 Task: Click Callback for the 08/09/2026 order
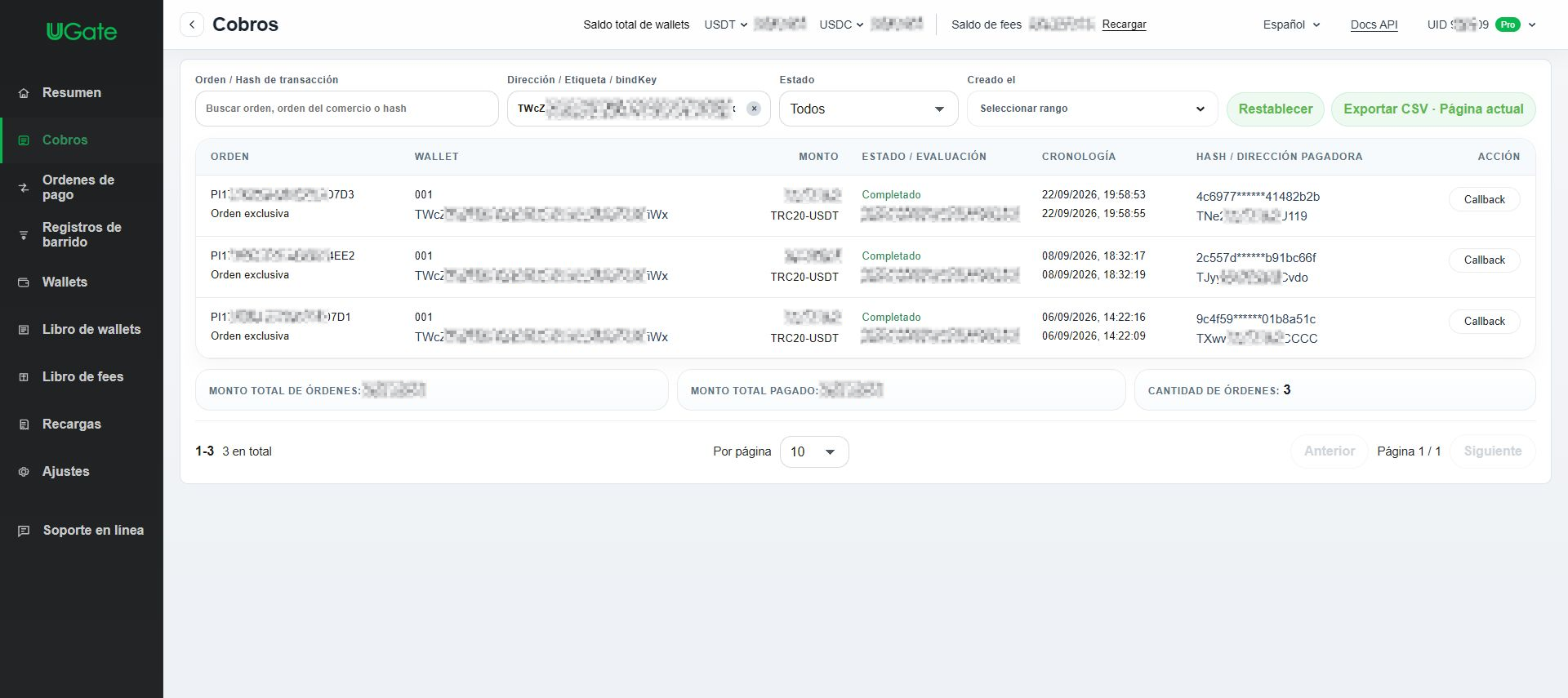[1484, 260]
